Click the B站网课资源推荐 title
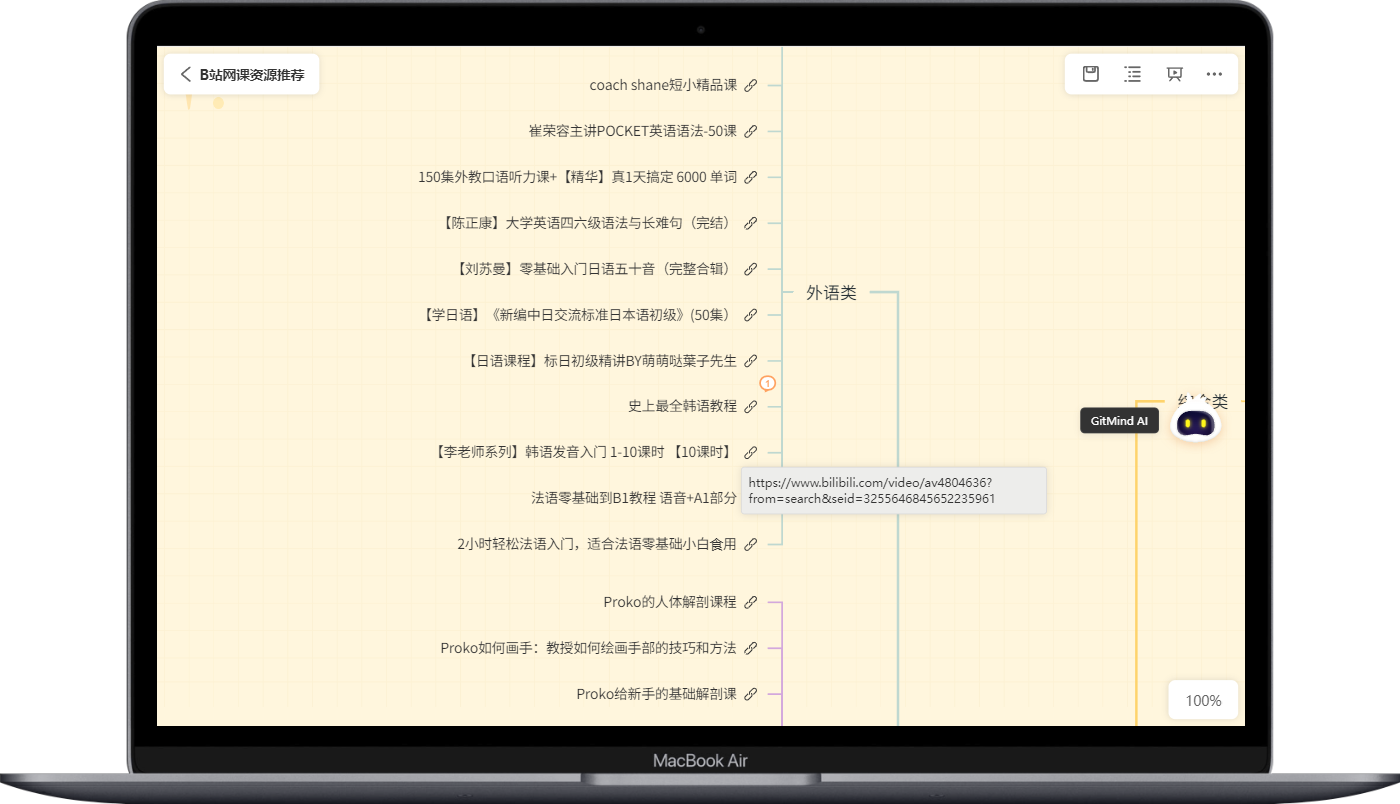The width and height of the screenshot is (1400, 804). click(x=252, y=74)
